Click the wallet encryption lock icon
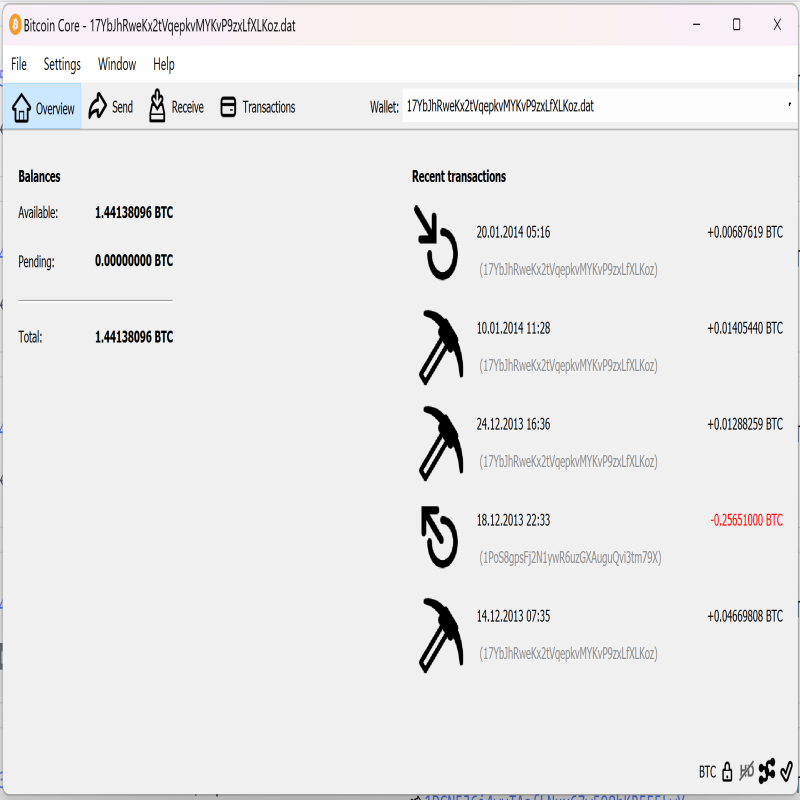This screenshot has height=800, width=800. point(728,772)
